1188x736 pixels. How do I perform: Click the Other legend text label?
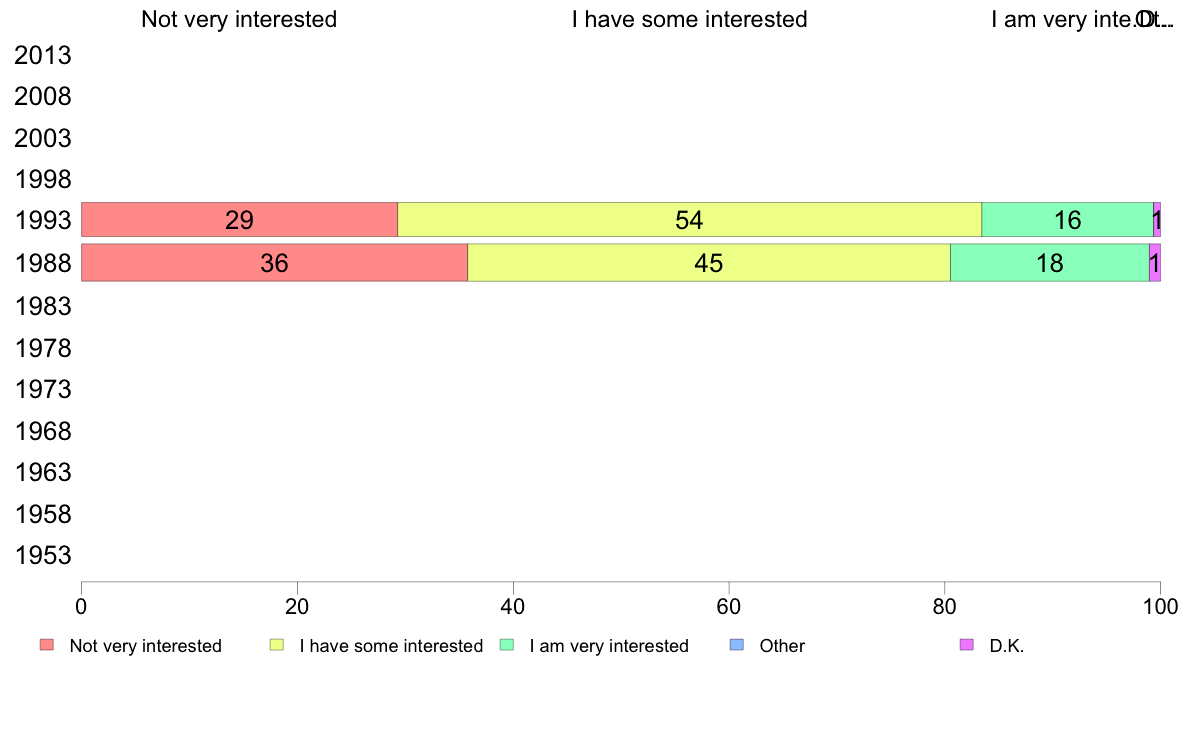[x=782, y=646]
